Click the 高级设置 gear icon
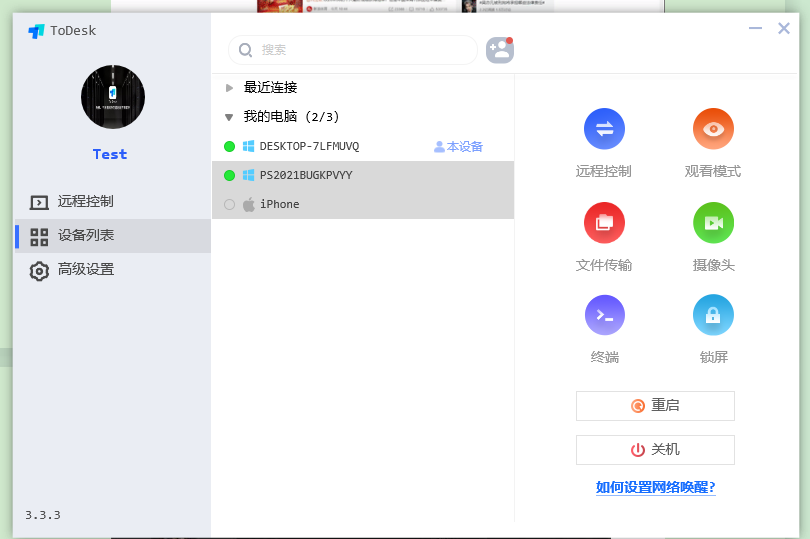Image resolution: width=810 pixels, height=539 pixels. tap(39, 270)
